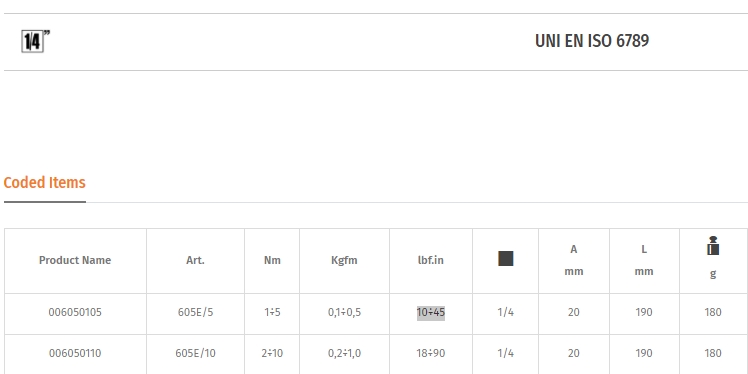Click the 2÷10 Nm value
The height and width of the screenshot is (374, 748).
point(272,353)
